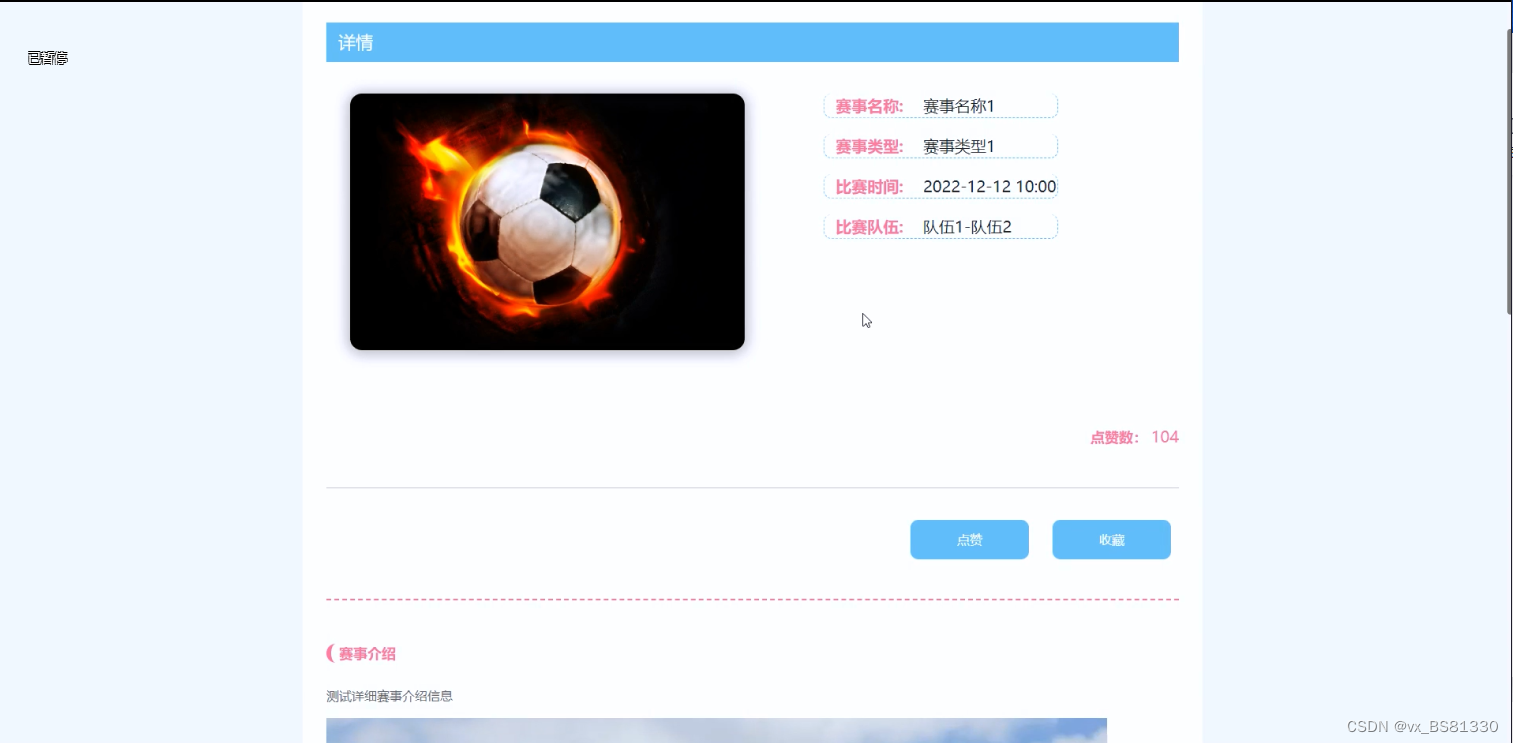Select the 赛事类型1 type value

click(x=959, y=147)
